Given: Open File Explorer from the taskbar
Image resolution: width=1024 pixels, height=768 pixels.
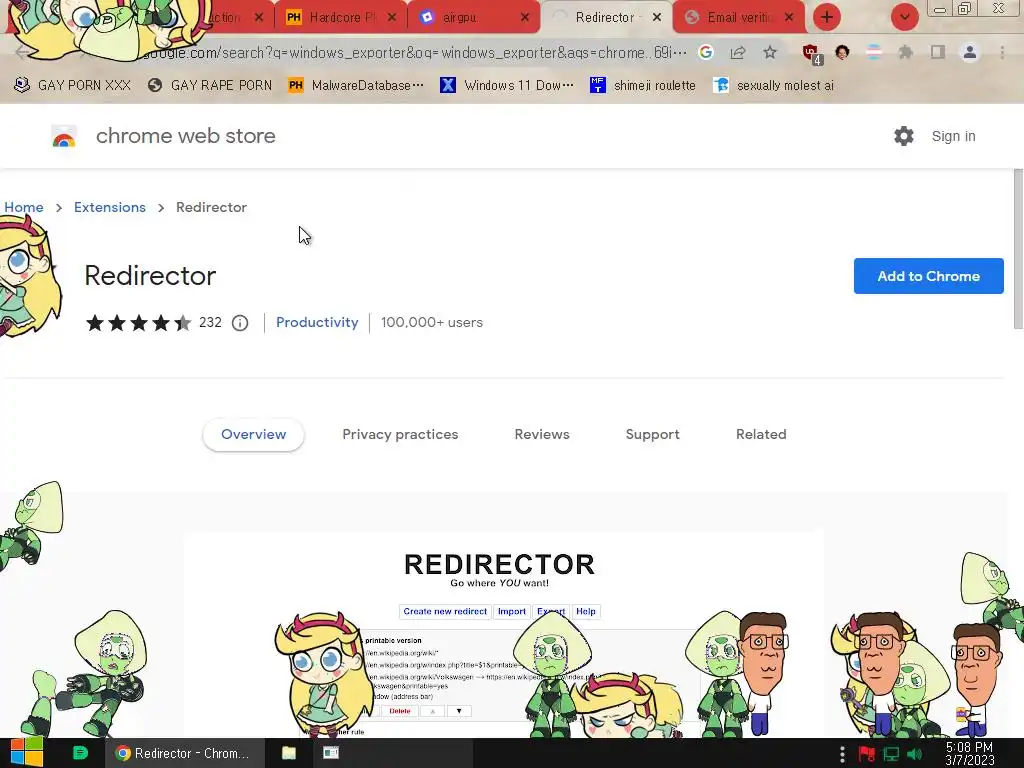Looking at the screenshot, I should 289,753.
